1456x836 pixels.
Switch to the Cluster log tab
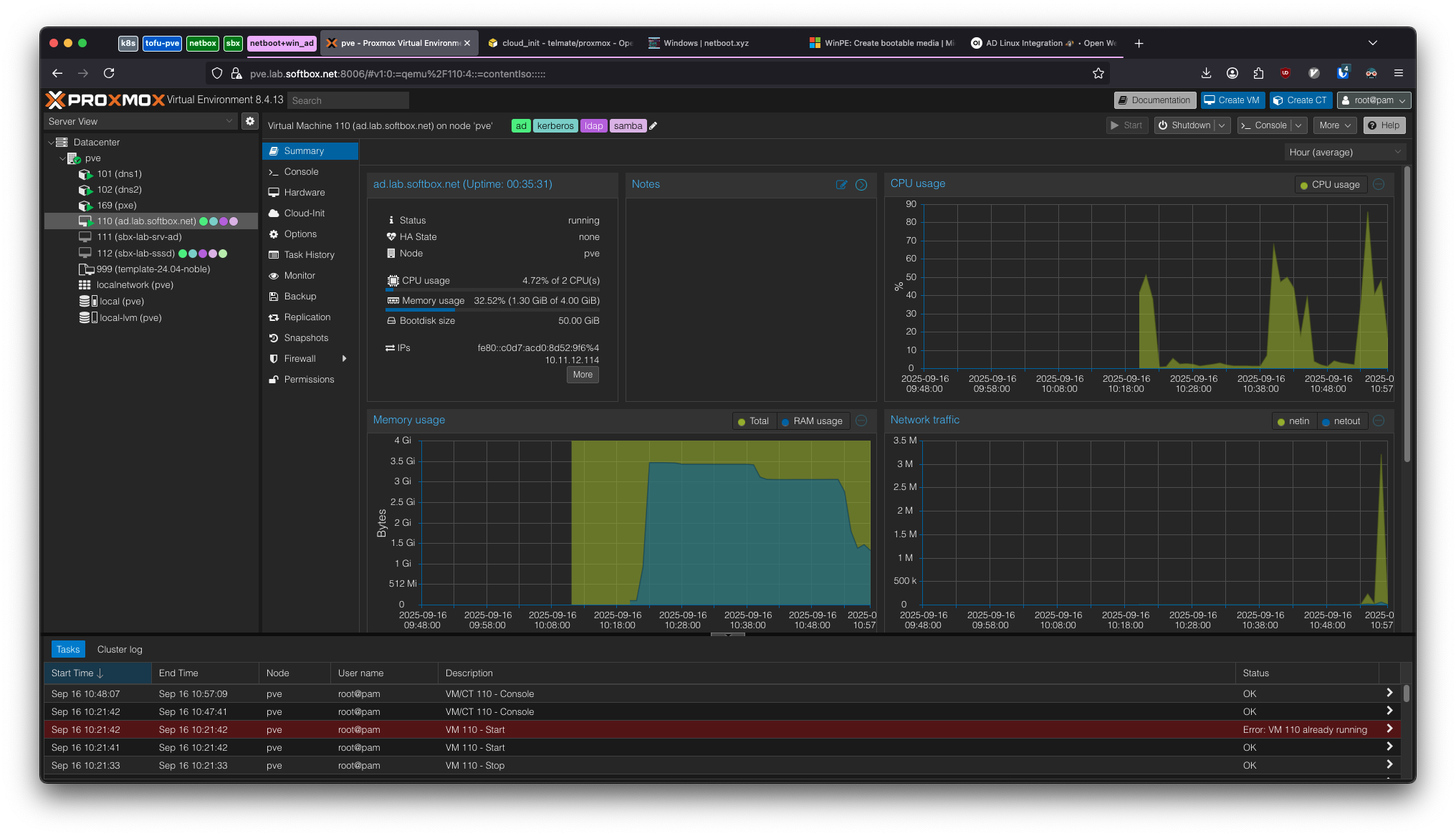(x=119, y=649)
